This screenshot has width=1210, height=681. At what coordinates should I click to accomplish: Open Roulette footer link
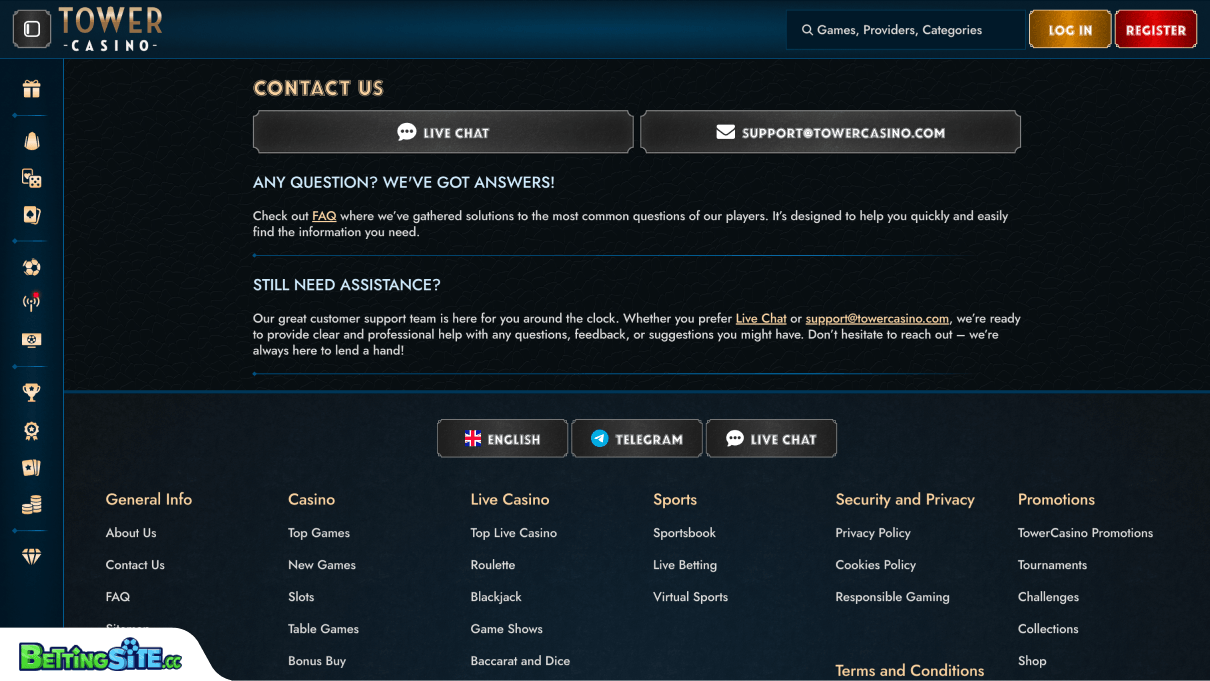point(493,565)
